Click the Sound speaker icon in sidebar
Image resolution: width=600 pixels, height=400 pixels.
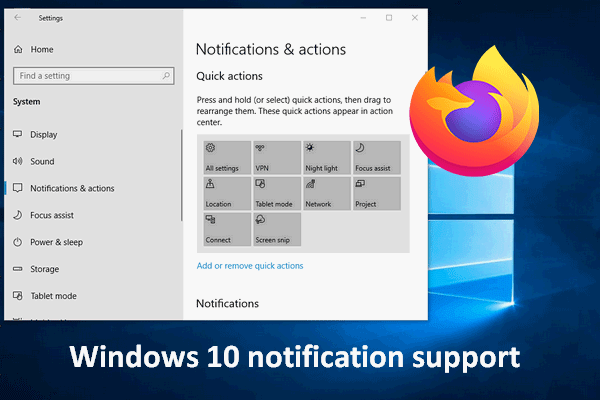(x=18, y=161)
